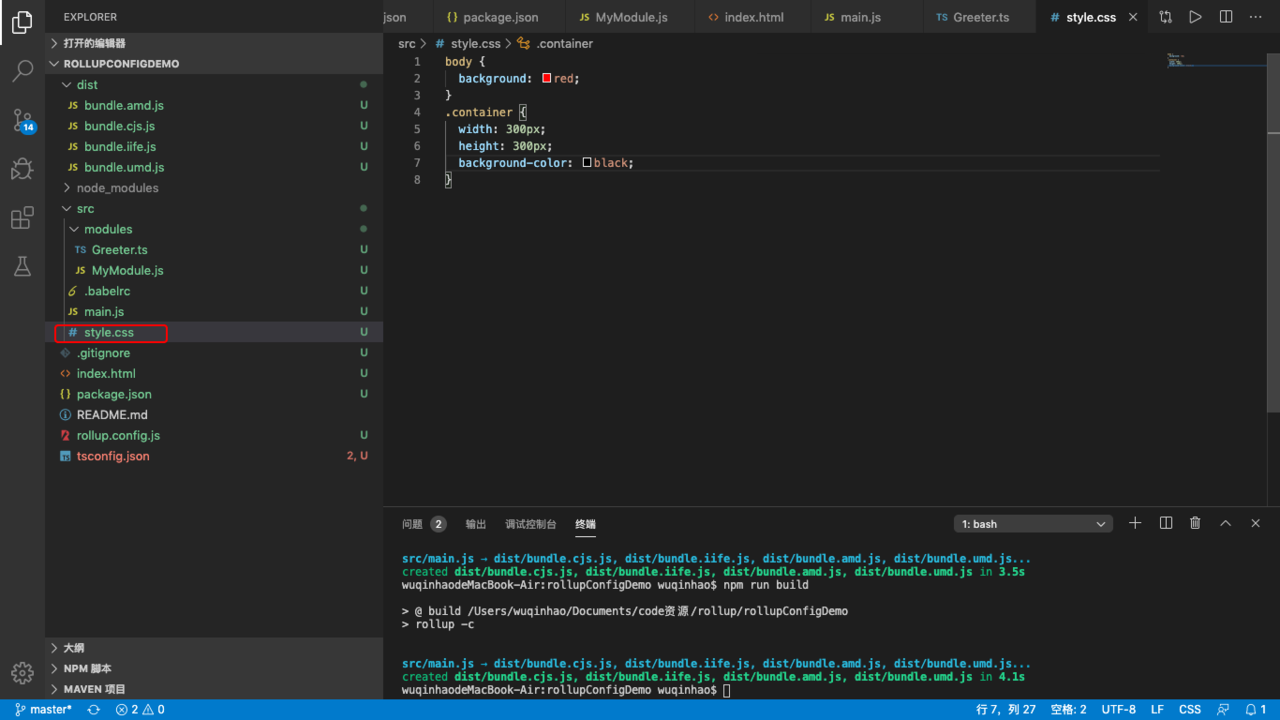Open README.md in explorer
This screenshot has height=720, width=1280.
tap(214, 415)
